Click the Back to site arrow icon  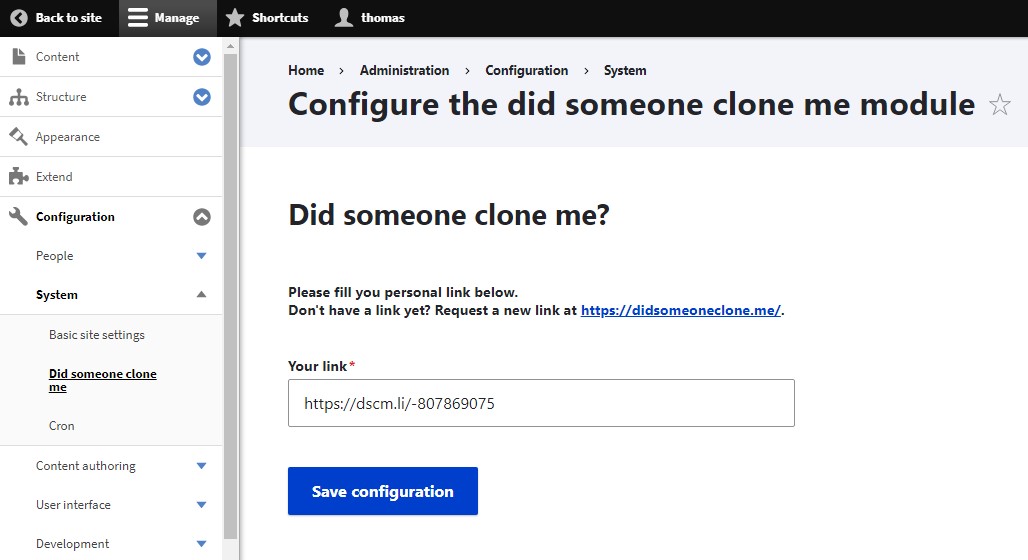(19, 18)
